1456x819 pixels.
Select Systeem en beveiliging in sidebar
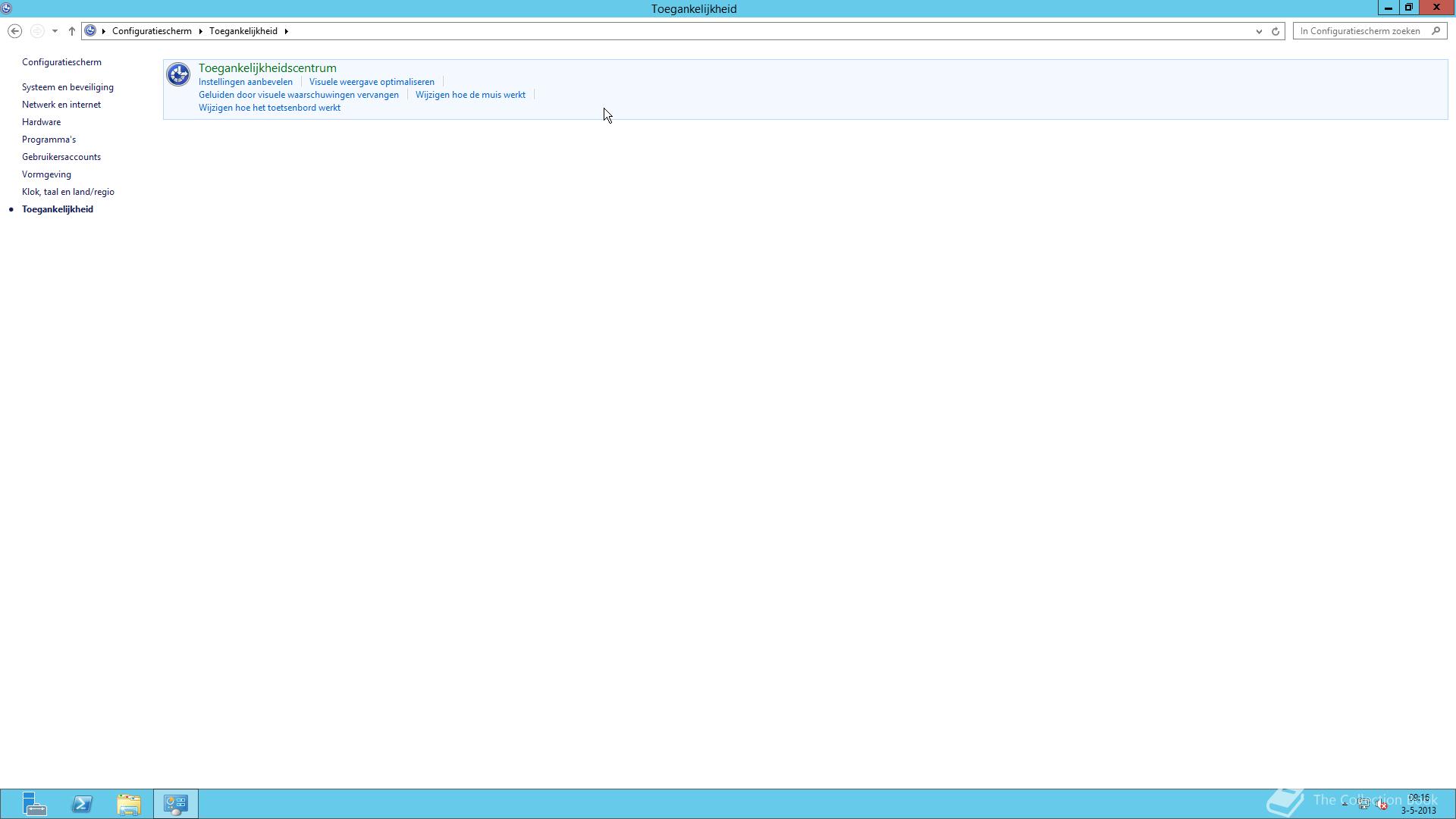[67, 87]
